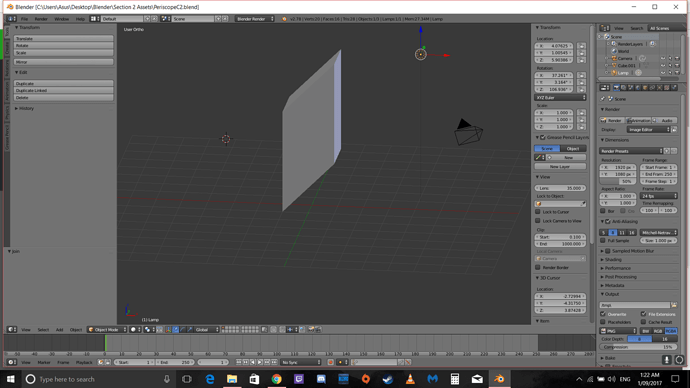Select the Lamp object in the outliner
This screenshot has width=690, height=388.
[623, 73]
